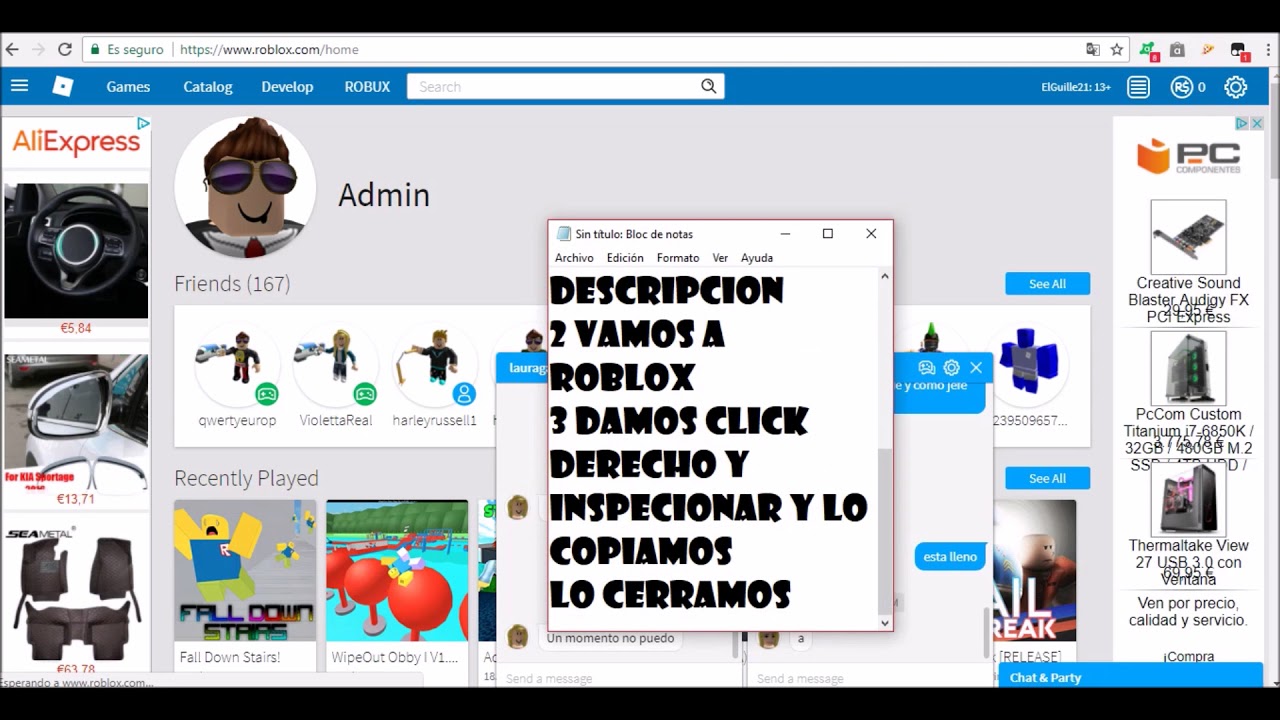Screen dimensions: 1280x720
Task: Open the Chat & Party bar
Action: (x=1130, y=677)
